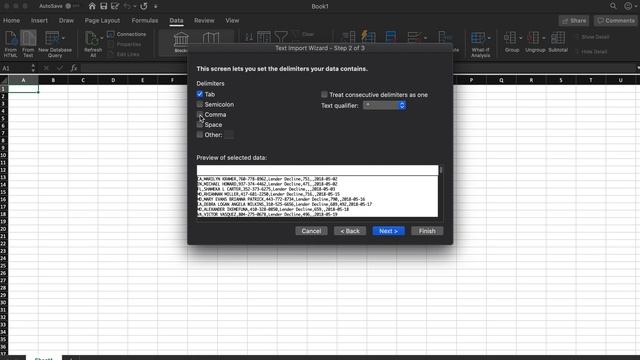Click Finish in Text Import Wizard
The height and width of the screenshot is (360, 640).
tap(427, 231)
